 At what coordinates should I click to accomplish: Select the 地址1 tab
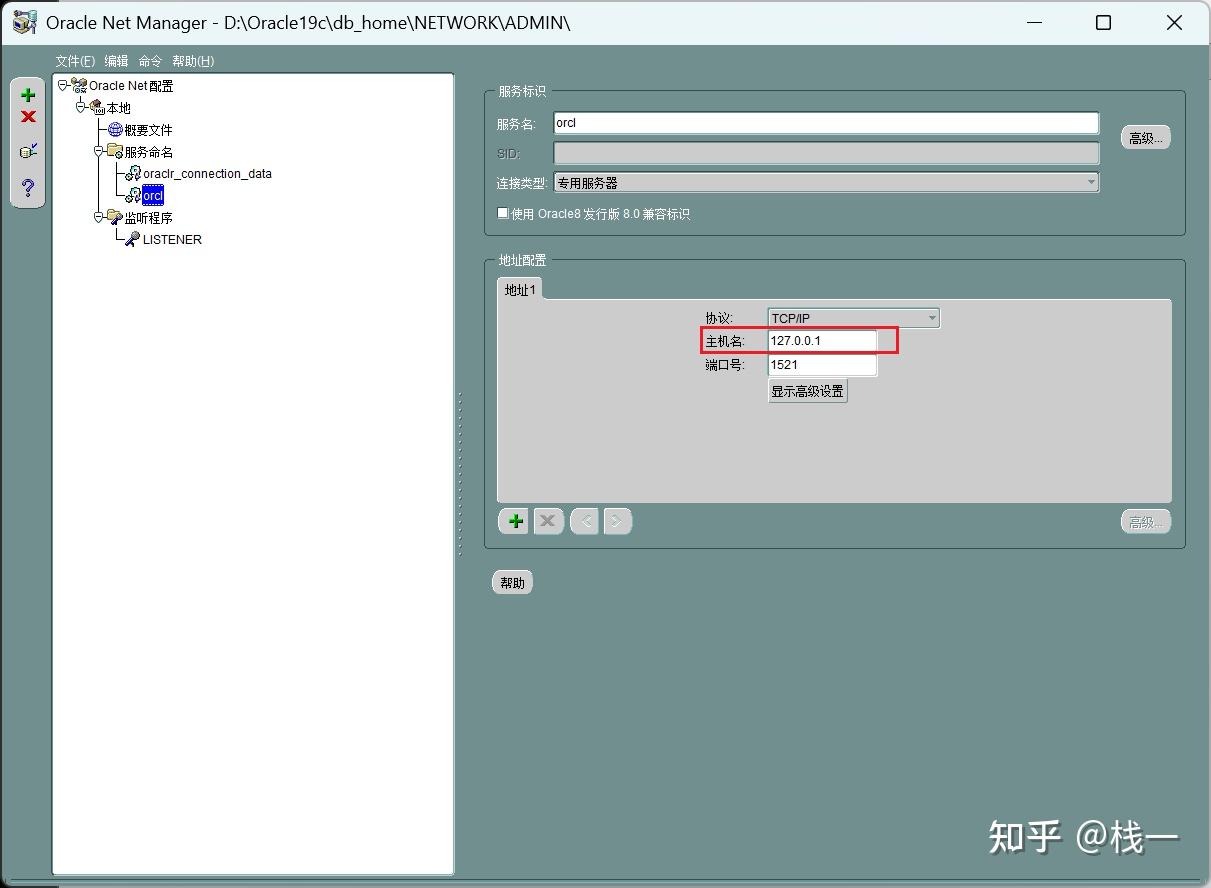(521, 290)
